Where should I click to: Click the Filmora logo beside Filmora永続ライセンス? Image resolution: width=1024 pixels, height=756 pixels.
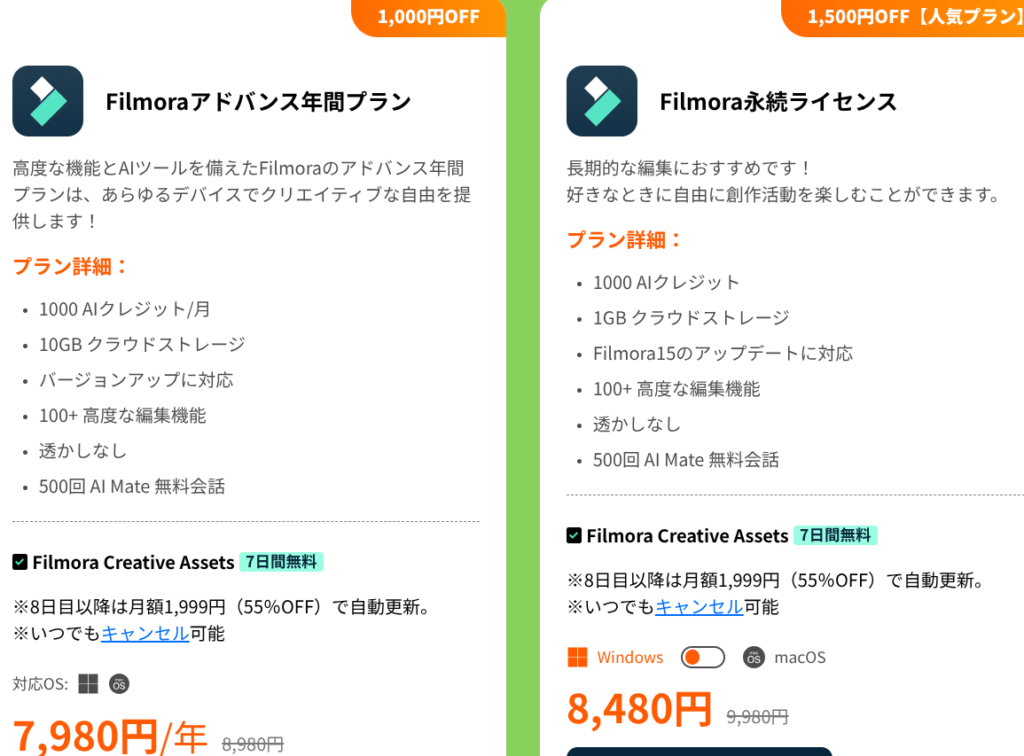click(602, 101)
